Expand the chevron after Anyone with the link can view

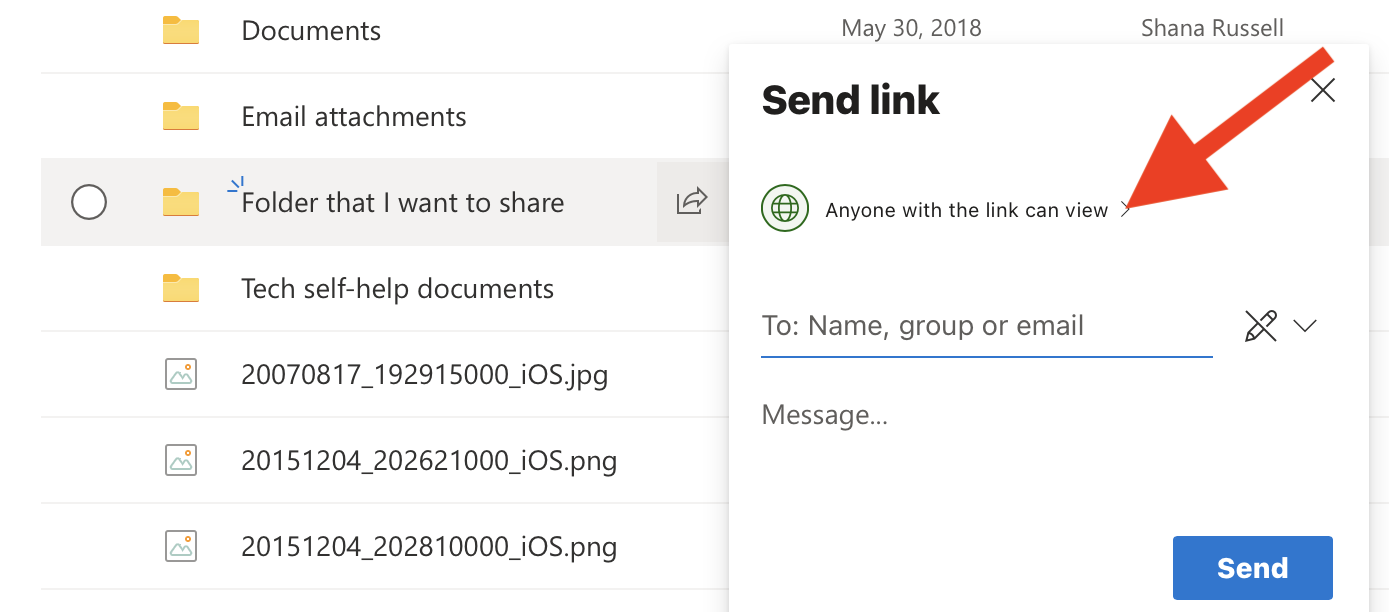(1126, 210)
